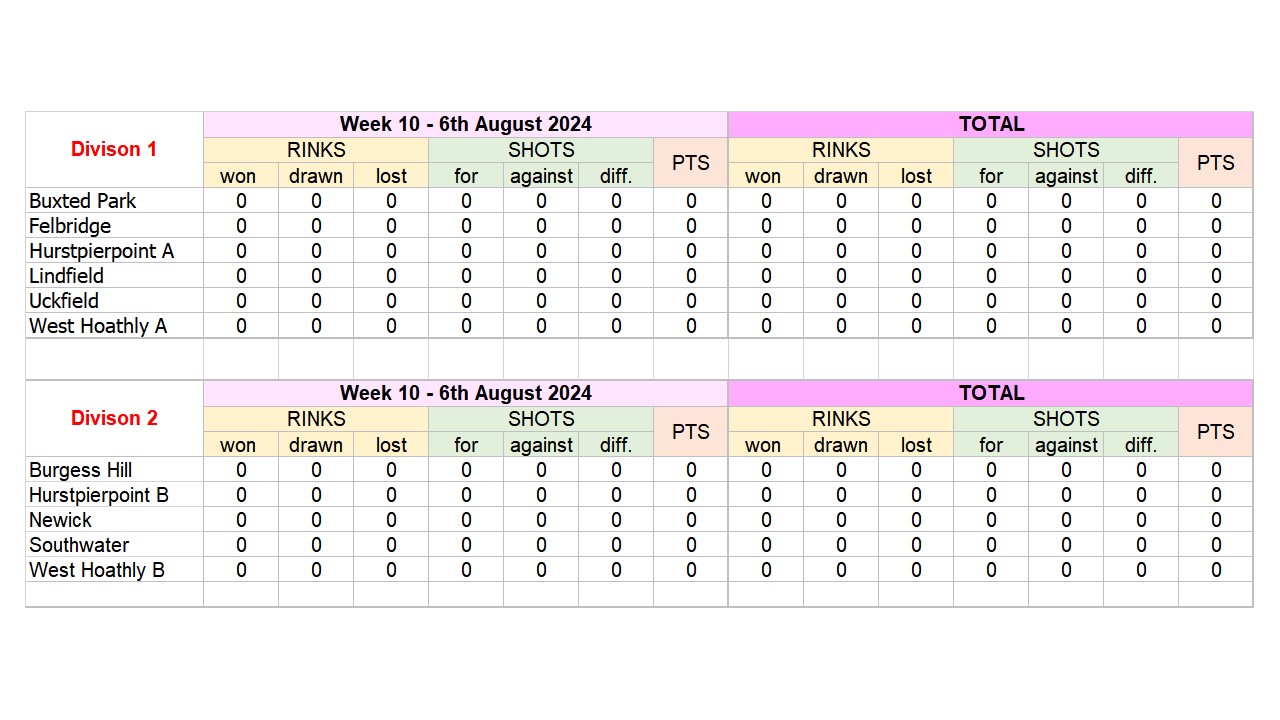Select the Division 1 TOTAL header cell
Image resolution: width=1280 pixels, height=720 pixels.
point(991,125)
